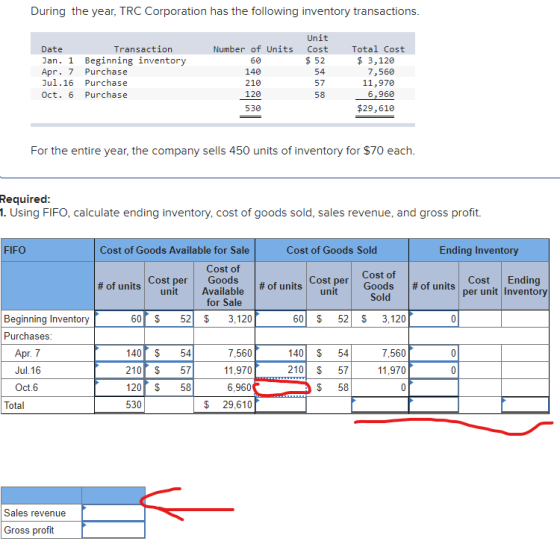This screenshot has height=544, width=560.
Task: Click Oct.6 COGS units field circled red
Action: tap(281, 388)
